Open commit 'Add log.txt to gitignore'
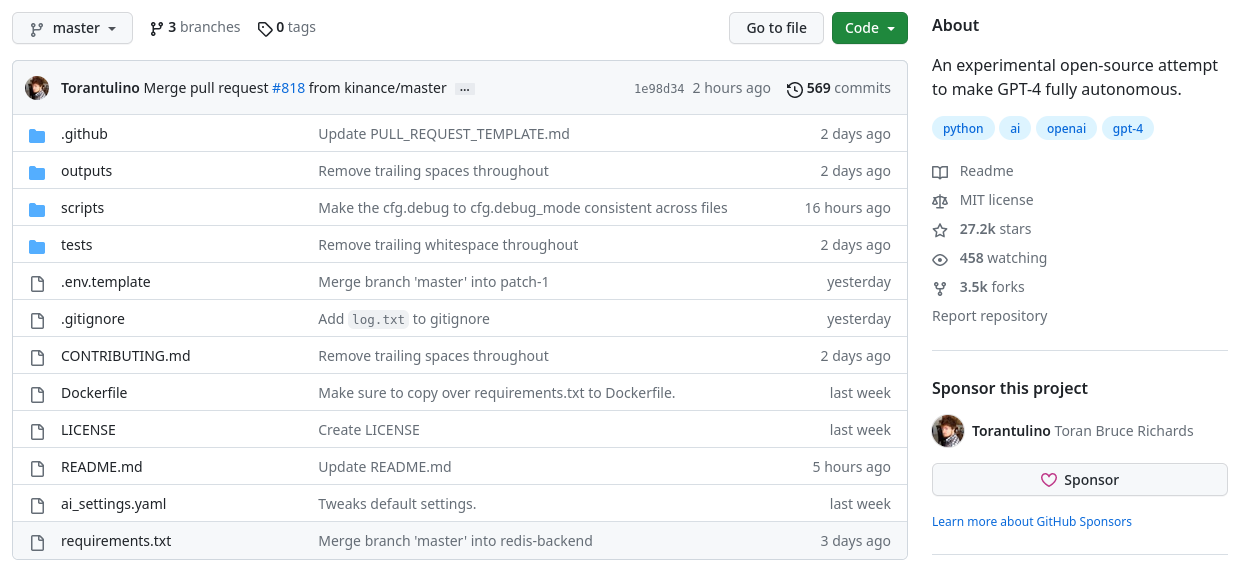Viewport: 1240px width, 571px height. pyautogui.click(x=404, y=319)
